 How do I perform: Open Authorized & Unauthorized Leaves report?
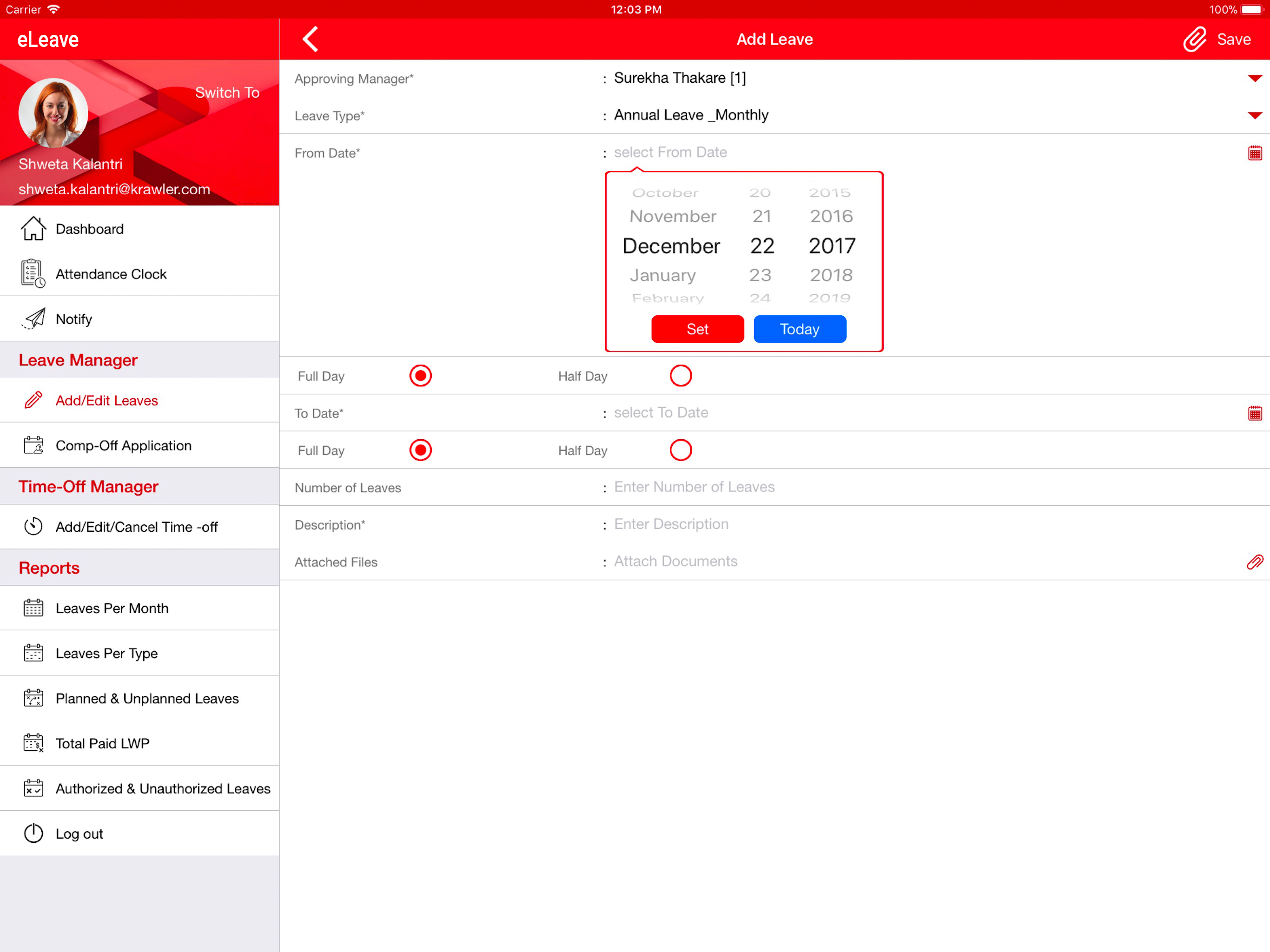tap(139, 788)
